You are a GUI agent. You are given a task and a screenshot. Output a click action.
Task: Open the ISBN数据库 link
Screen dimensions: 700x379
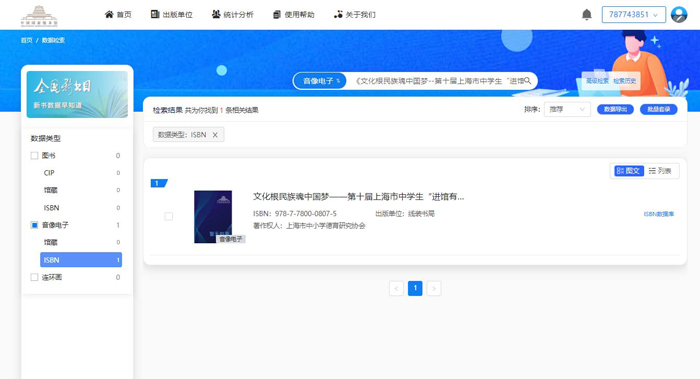(659, 214)
